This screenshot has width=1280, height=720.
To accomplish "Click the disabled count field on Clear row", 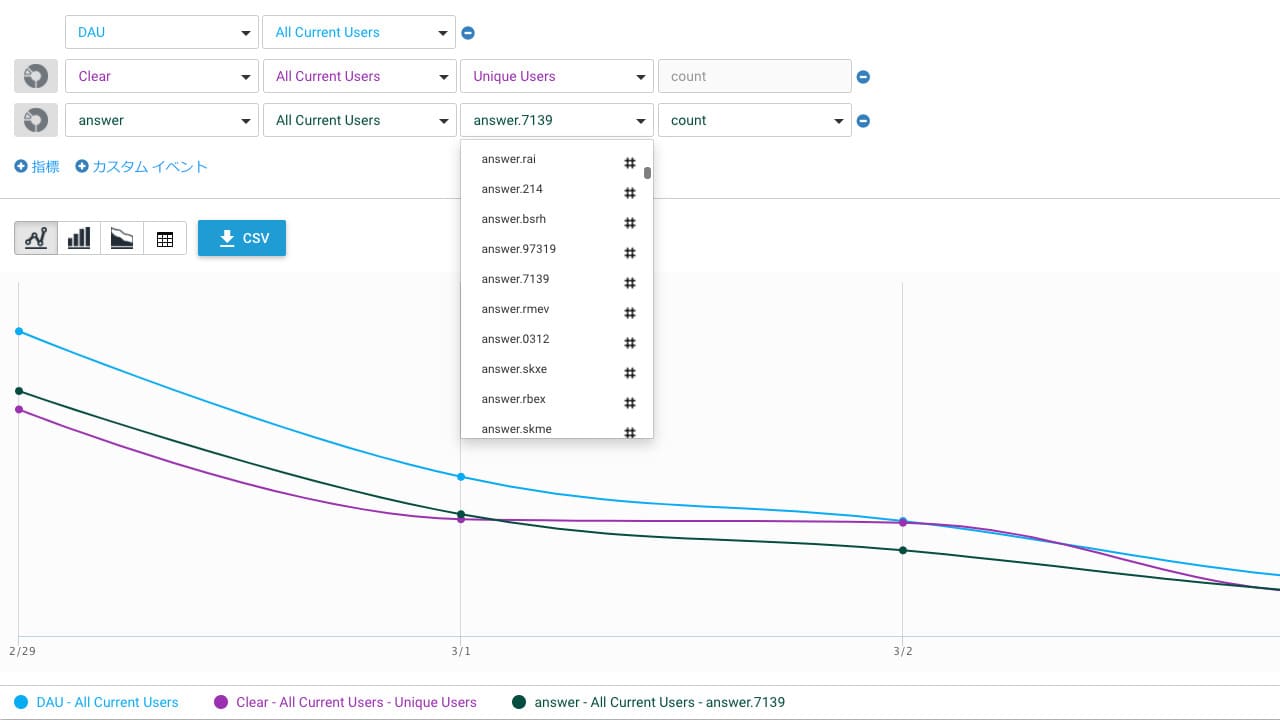I will tap(754, 76).
